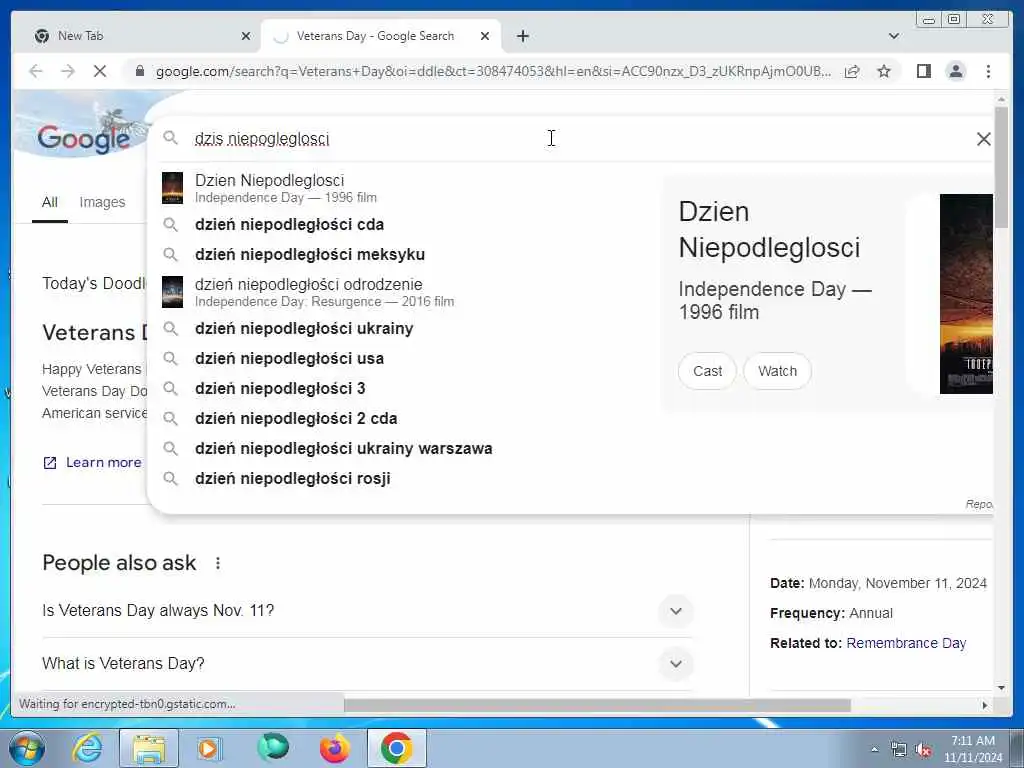Image resolution: width=1024 pixels, height=768 pixels.
Task: Open Chrome profile avatar
Action: 955,71
